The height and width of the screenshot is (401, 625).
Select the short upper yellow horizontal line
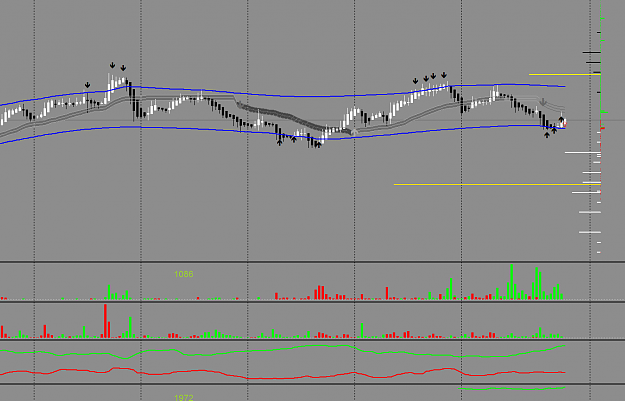[x=565, y=75]
